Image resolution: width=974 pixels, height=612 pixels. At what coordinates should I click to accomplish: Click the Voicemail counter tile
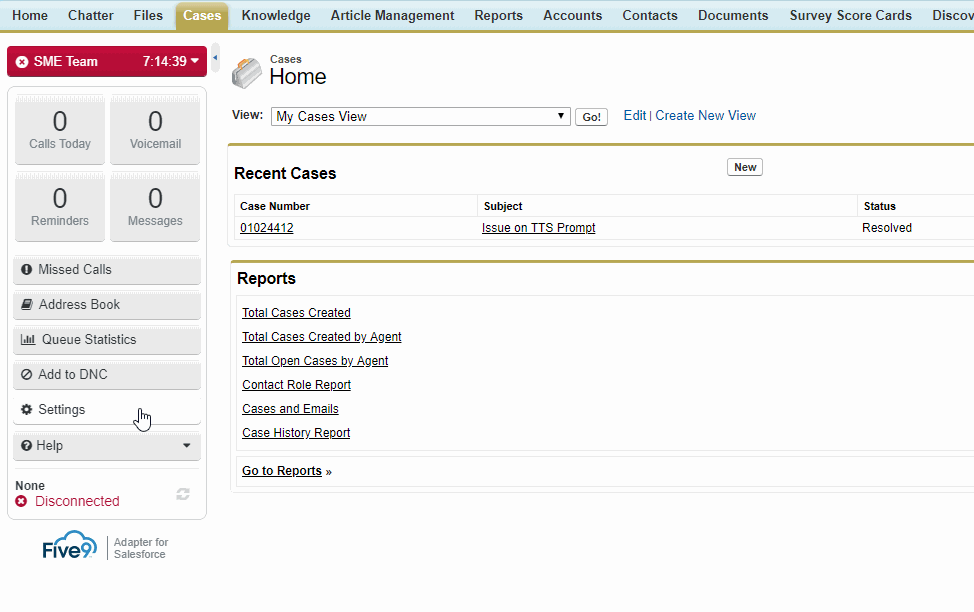[155, 130]
